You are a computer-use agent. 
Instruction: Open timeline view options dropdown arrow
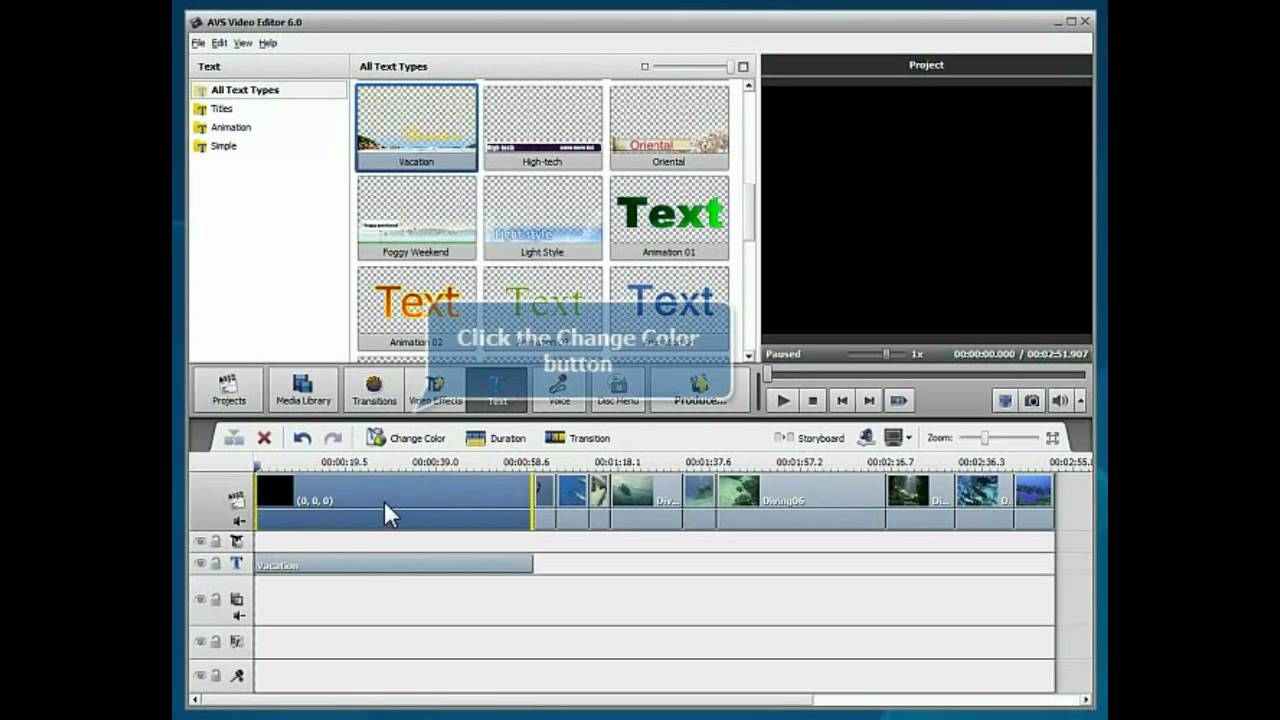908,438
